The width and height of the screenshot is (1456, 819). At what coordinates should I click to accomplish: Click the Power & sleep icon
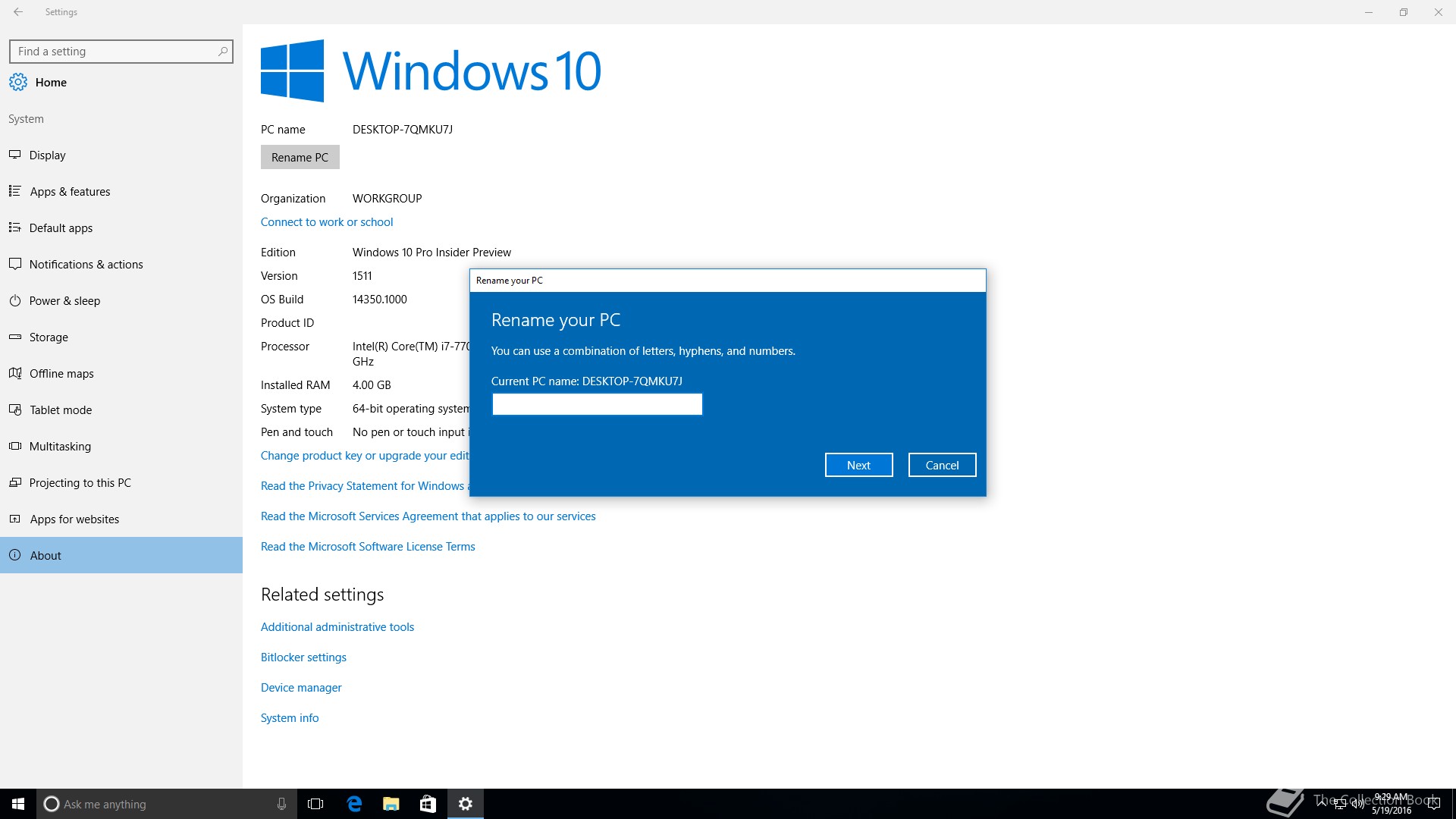[x=15, y=300]
